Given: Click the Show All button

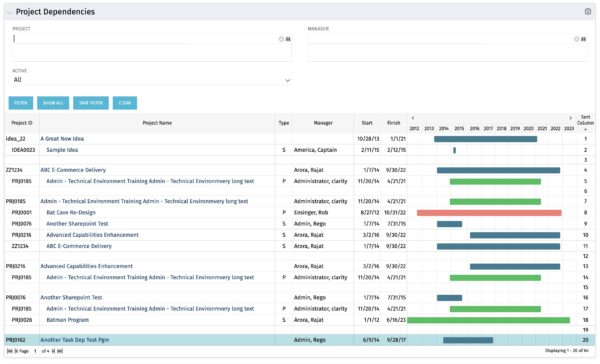Looking at the screenshot, I should pyautogui.click(x=53, y=103).
